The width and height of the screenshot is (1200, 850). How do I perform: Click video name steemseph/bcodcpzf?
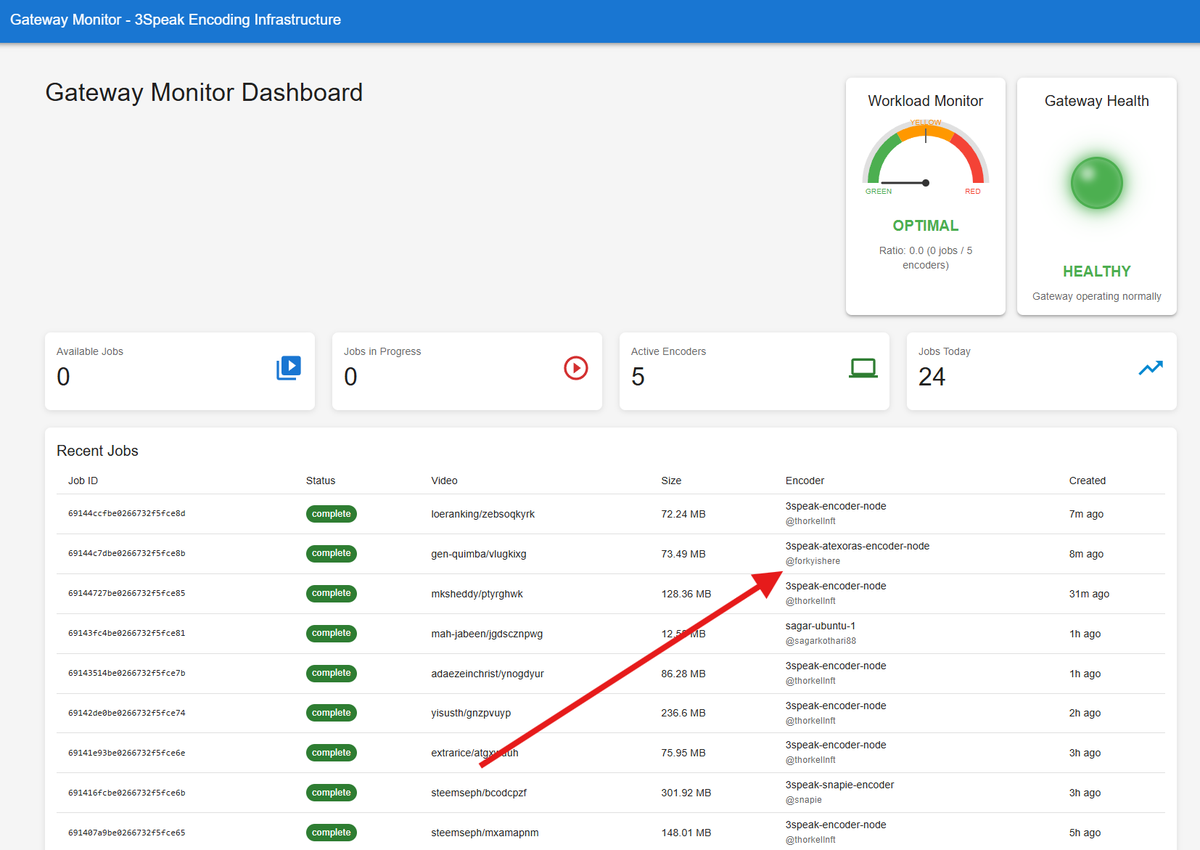tap(479, 793)
